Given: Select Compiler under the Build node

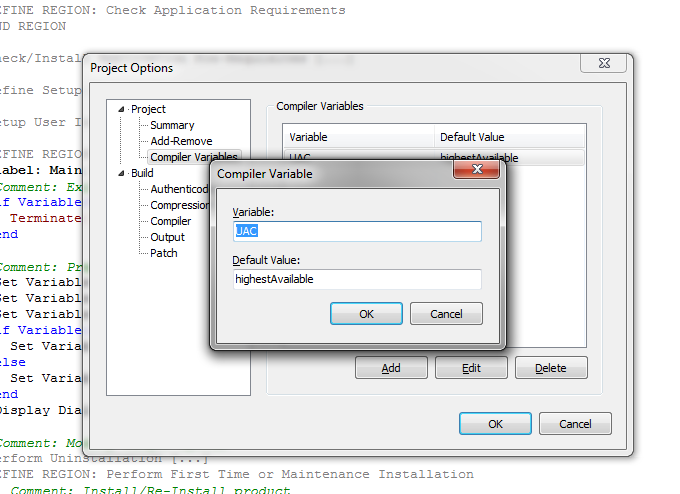Looking at the screenshot, I should (170, 221).
